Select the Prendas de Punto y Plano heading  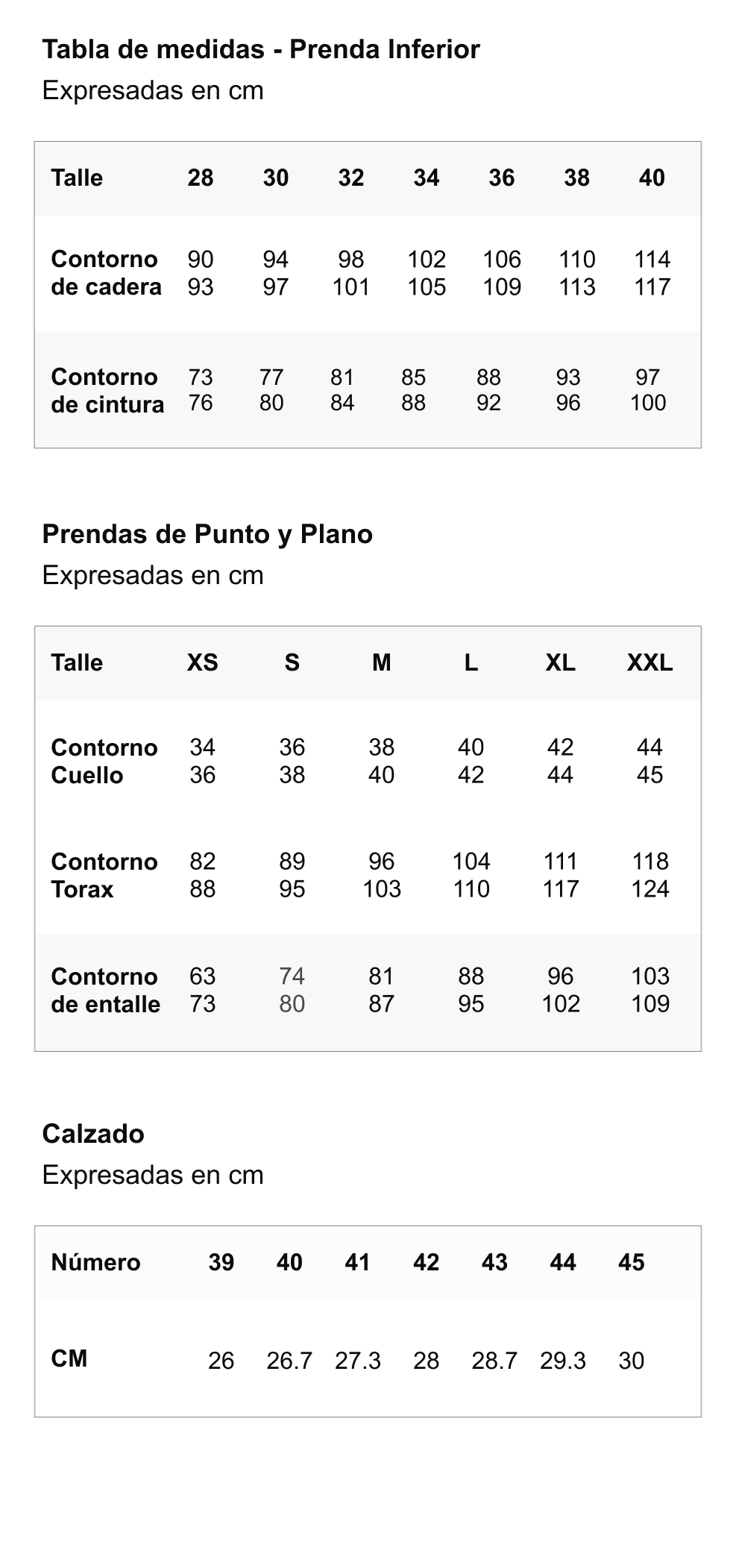point(207,534)
